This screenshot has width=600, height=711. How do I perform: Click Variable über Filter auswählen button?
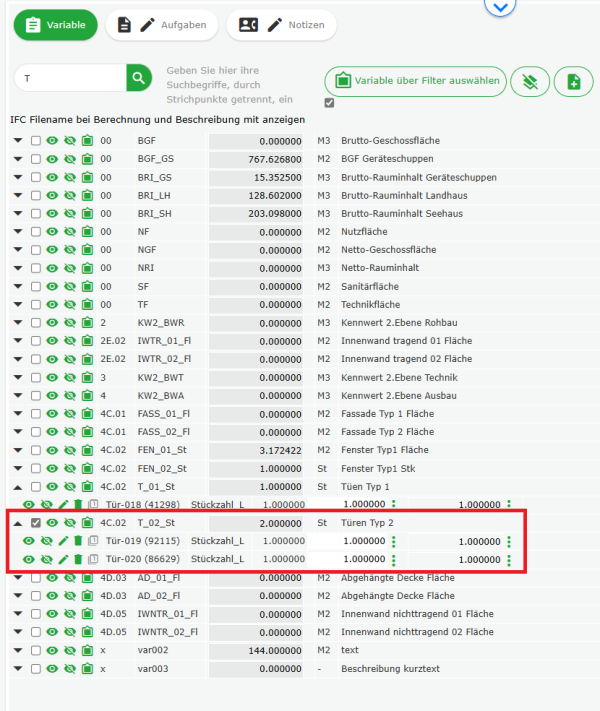(415, 81)
